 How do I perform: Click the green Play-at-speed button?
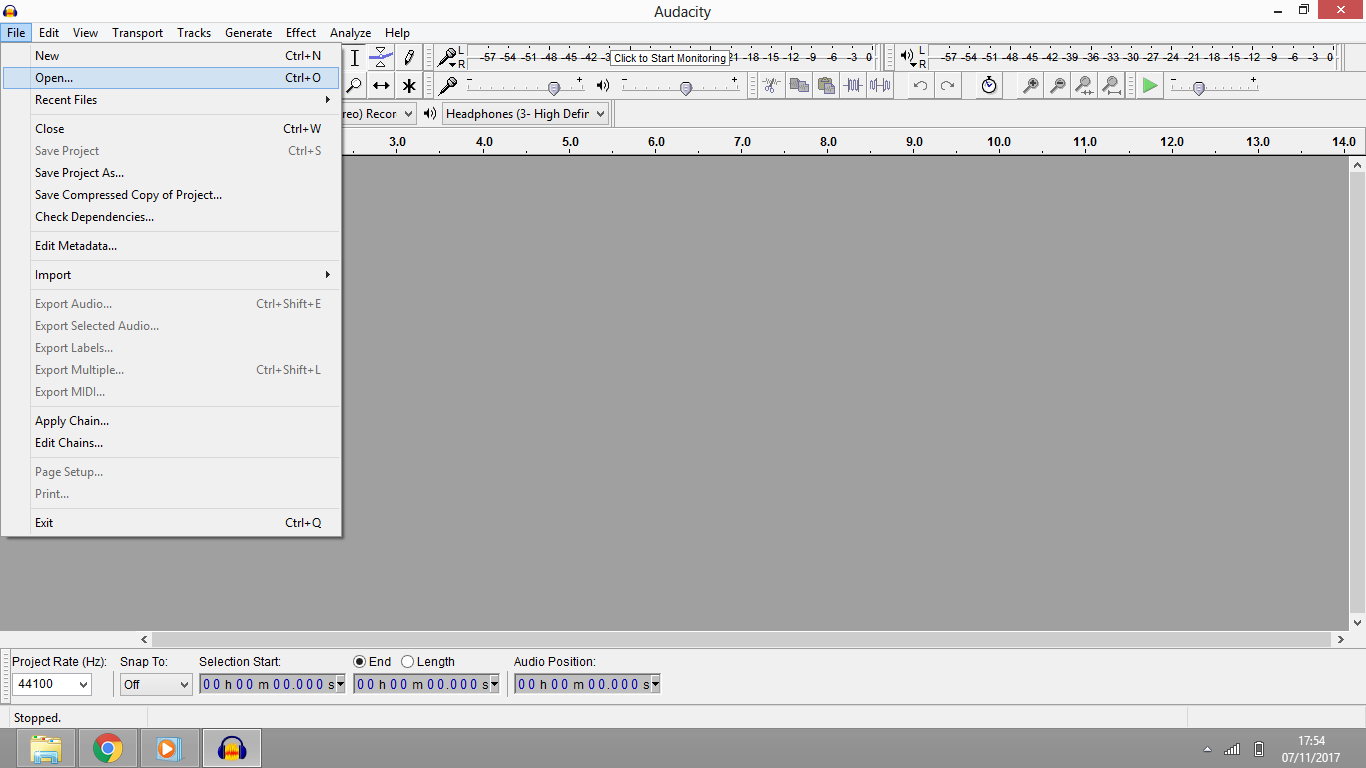[x=1150, y=86]
